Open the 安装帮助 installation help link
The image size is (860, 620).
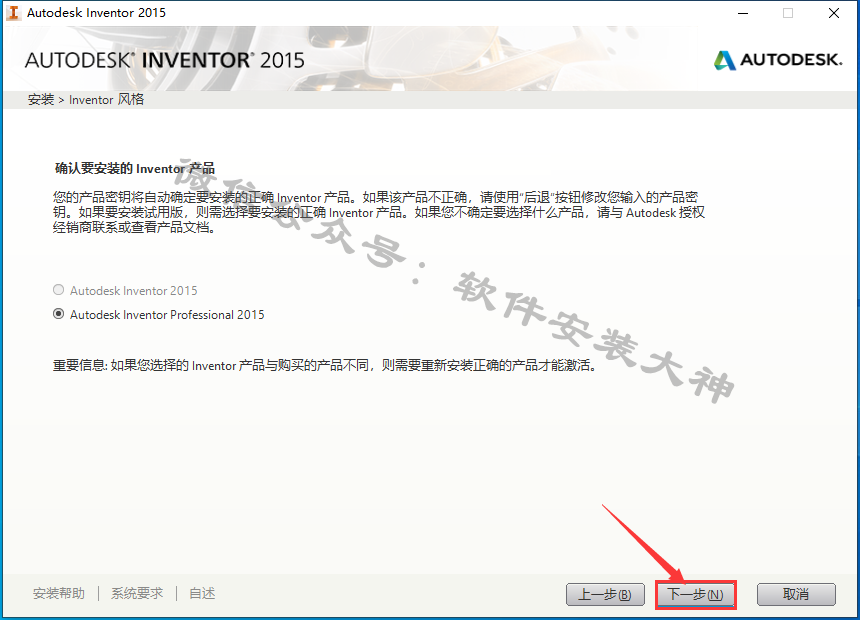point(59,593)
